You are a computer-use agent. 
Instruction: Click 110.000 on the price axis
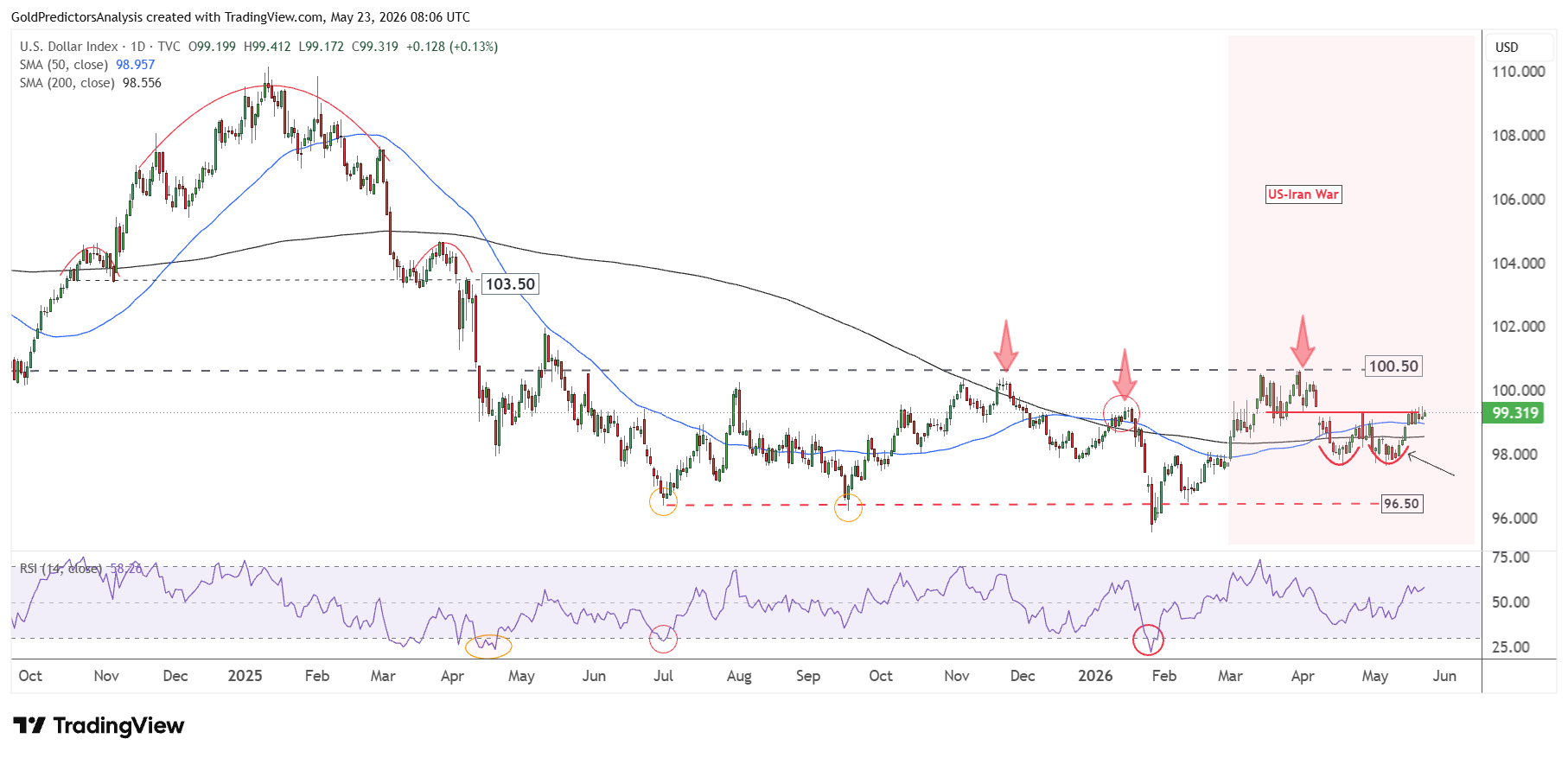[x=1518, y=72]
